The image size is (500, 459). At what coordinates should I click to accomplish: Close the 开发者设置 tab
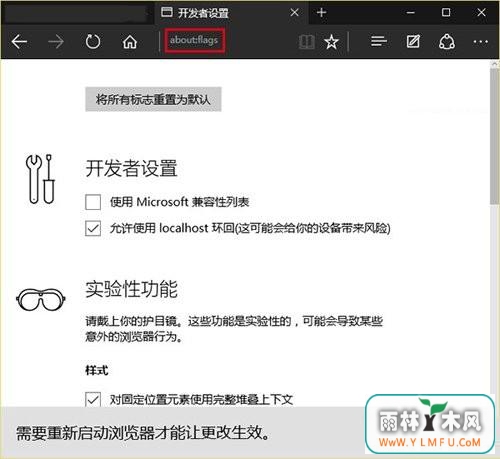pos(294,13)
